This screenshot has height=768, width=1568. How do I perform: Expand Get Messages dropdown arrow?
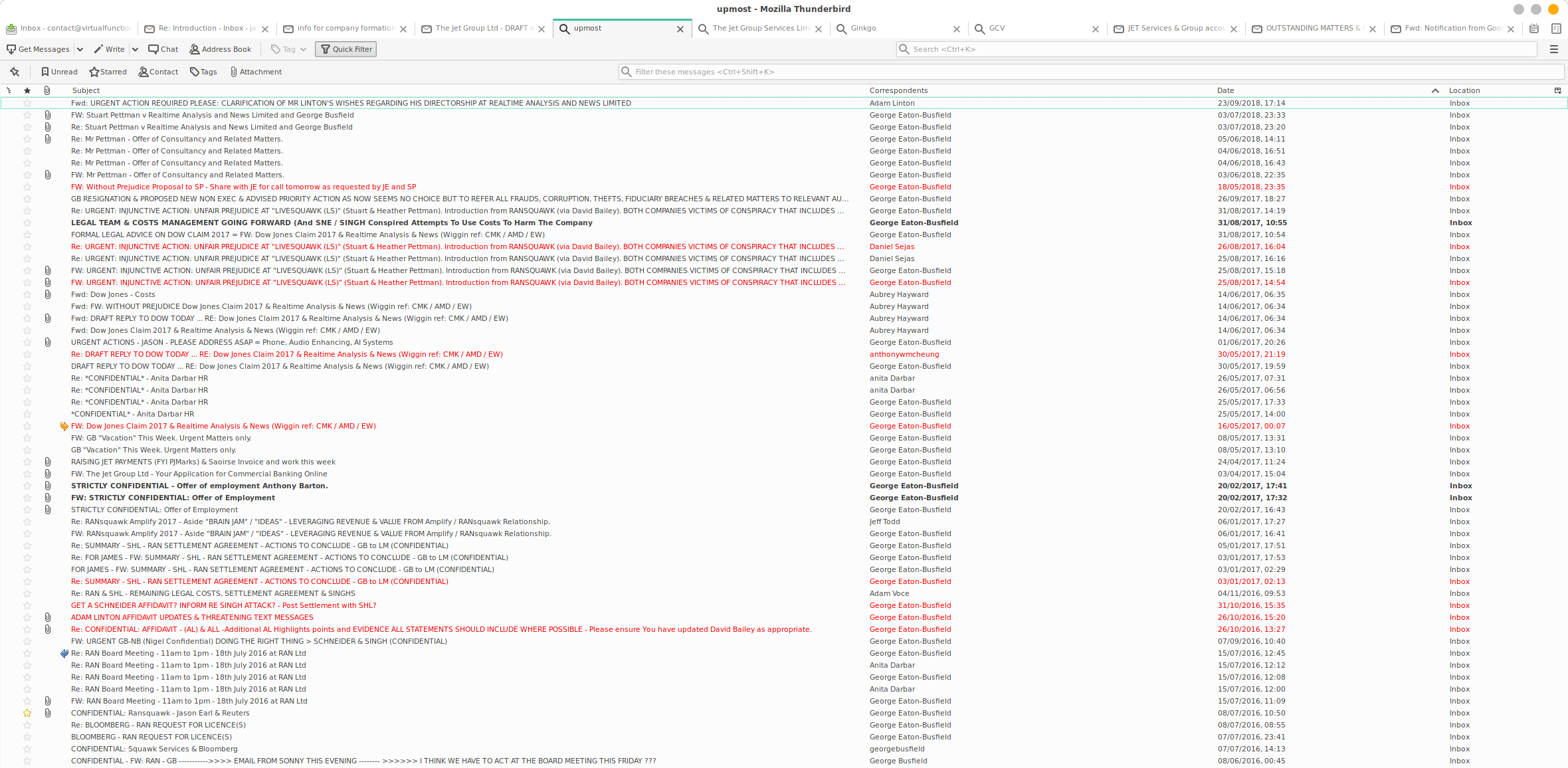tap(80, 49)
